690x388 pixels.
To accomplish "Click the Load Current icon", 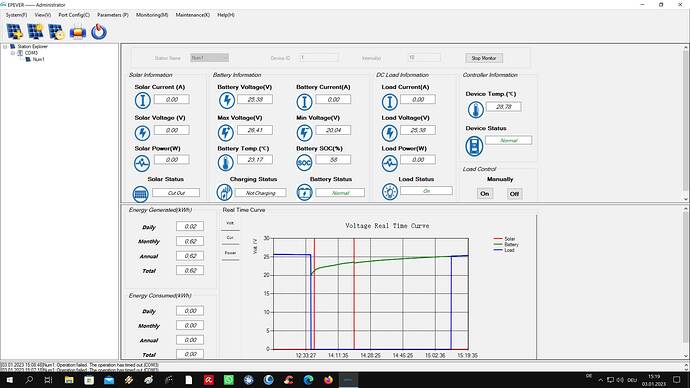I will tap(389, 102).
